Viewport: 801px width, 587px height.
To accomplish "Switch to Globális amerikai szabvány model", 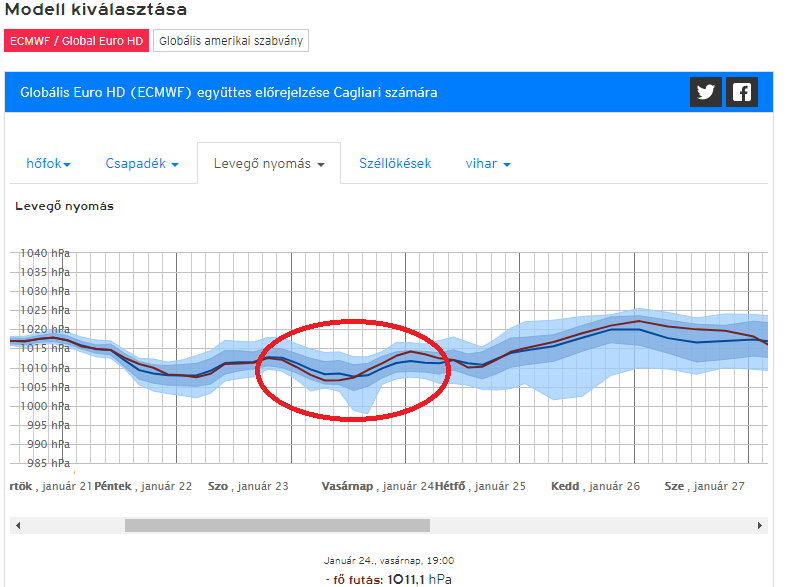I will pos(231,41).
